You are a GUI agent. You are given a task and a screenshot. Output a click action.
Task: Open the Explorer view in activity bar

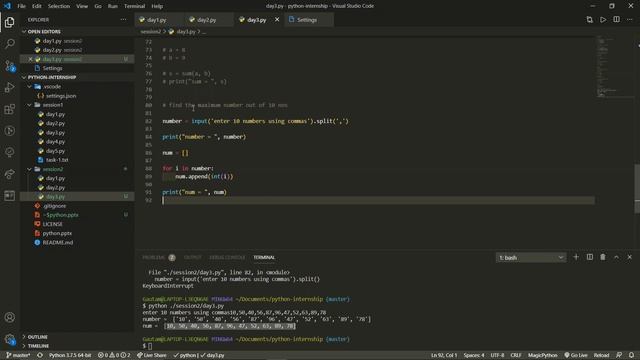click(x=9, y=22)
